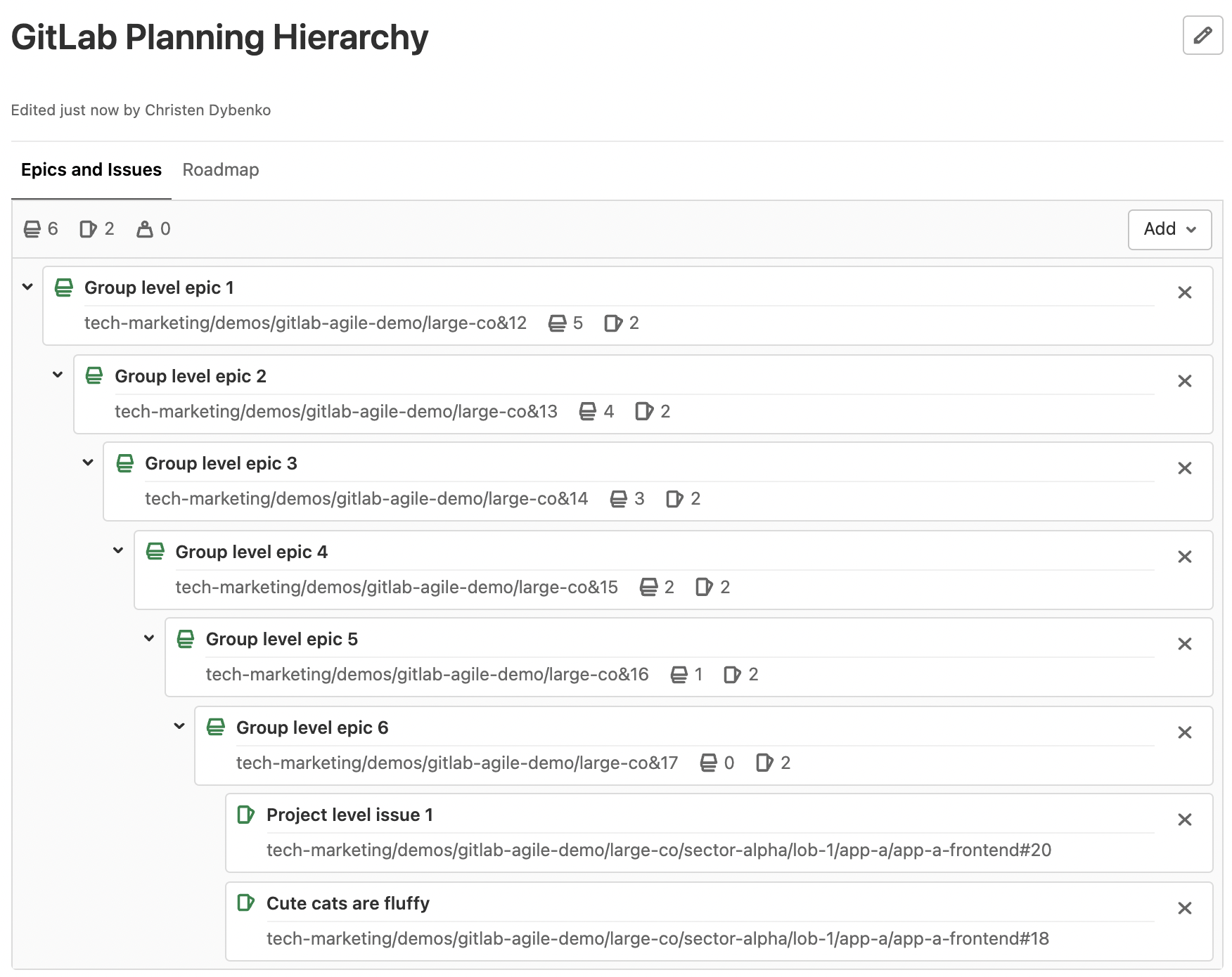1232x977 pixels.
Task: Click issues count icon on large-co&17 row
Action: click(765, 763)
